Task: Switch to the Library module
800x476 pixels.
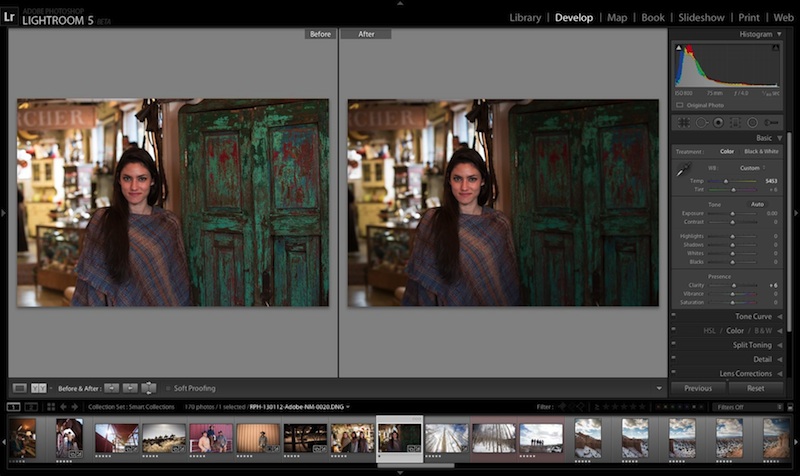Action: tap(525, 17)
